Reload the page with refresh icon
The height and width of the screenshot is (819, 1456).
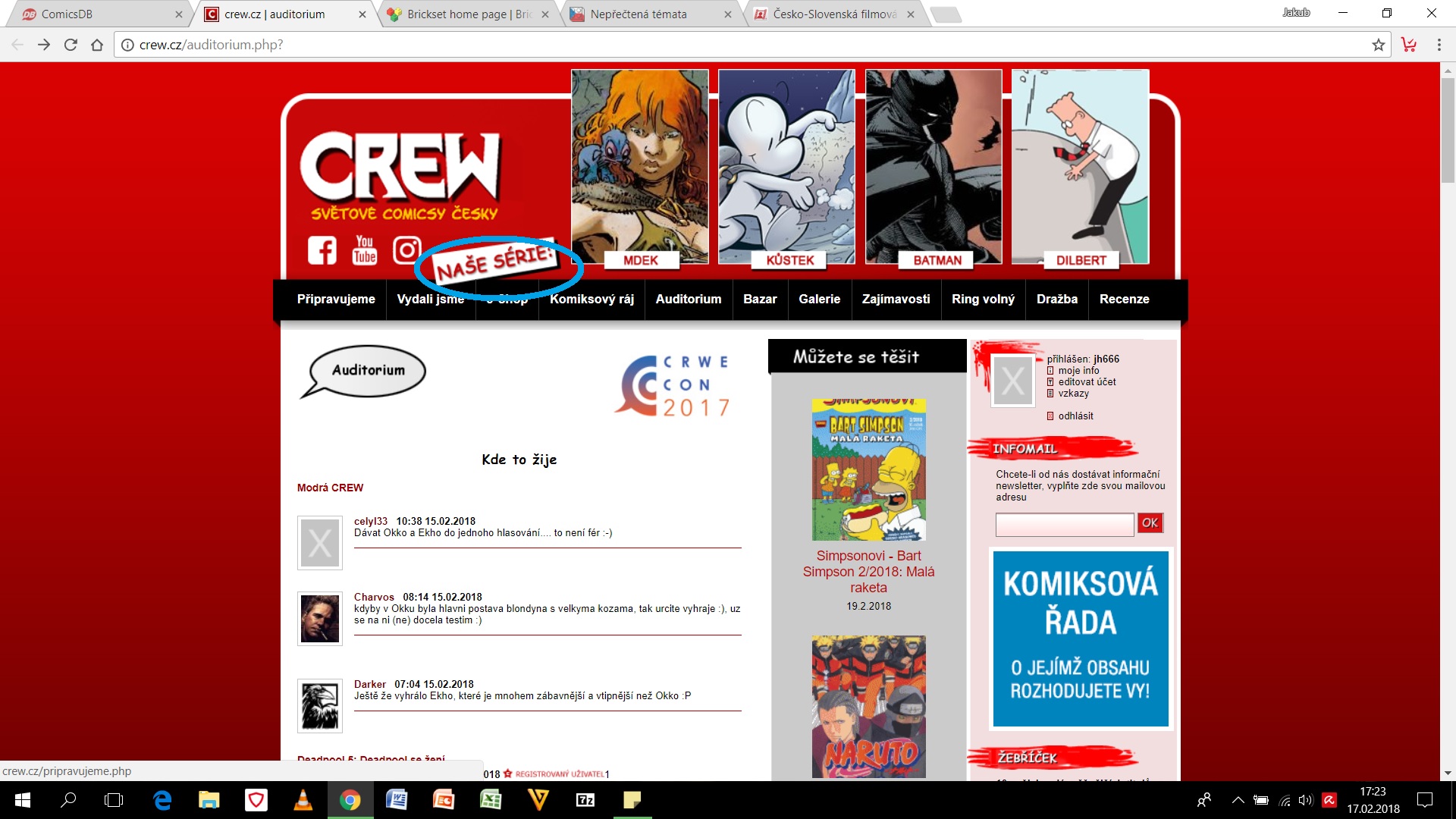coord(71,45)
